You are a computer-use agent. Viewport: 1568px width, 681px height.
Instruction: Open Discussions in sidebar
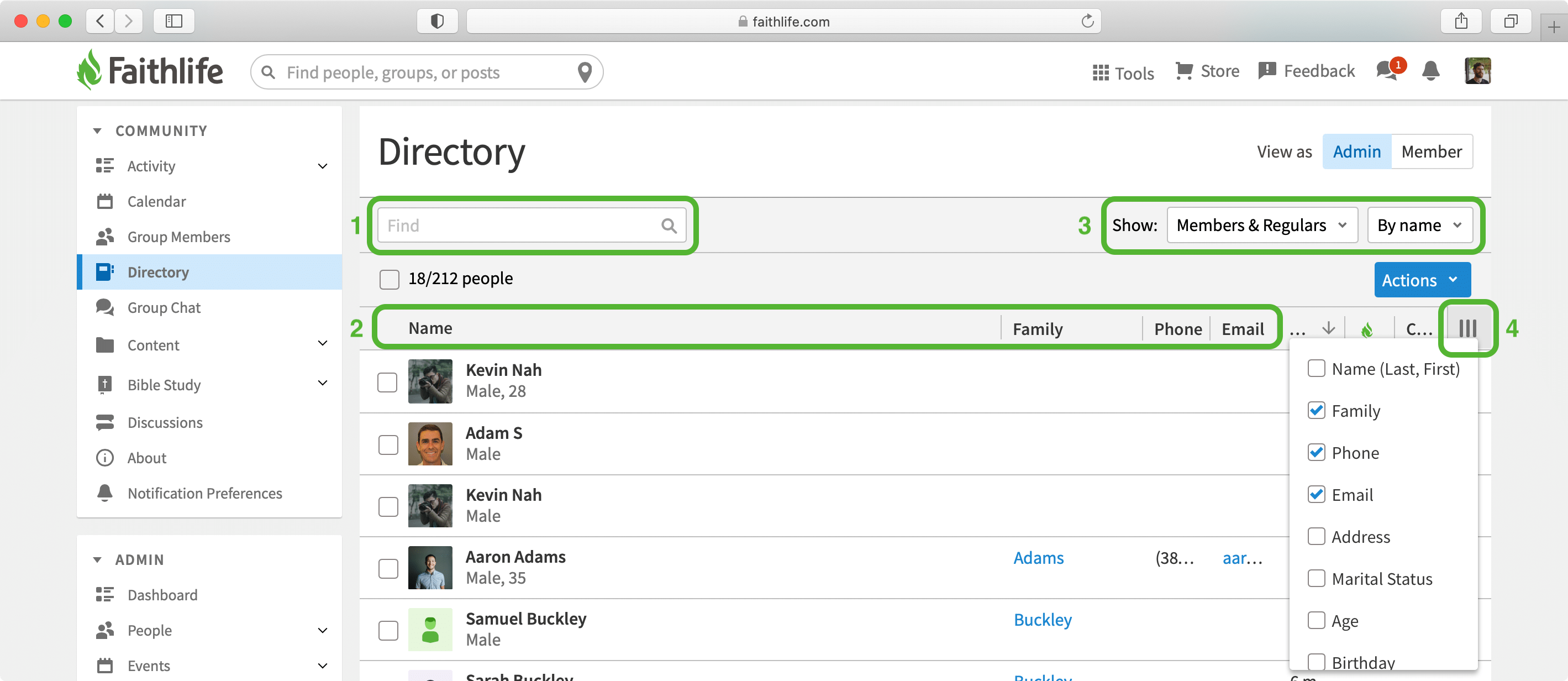coord(209,423)
